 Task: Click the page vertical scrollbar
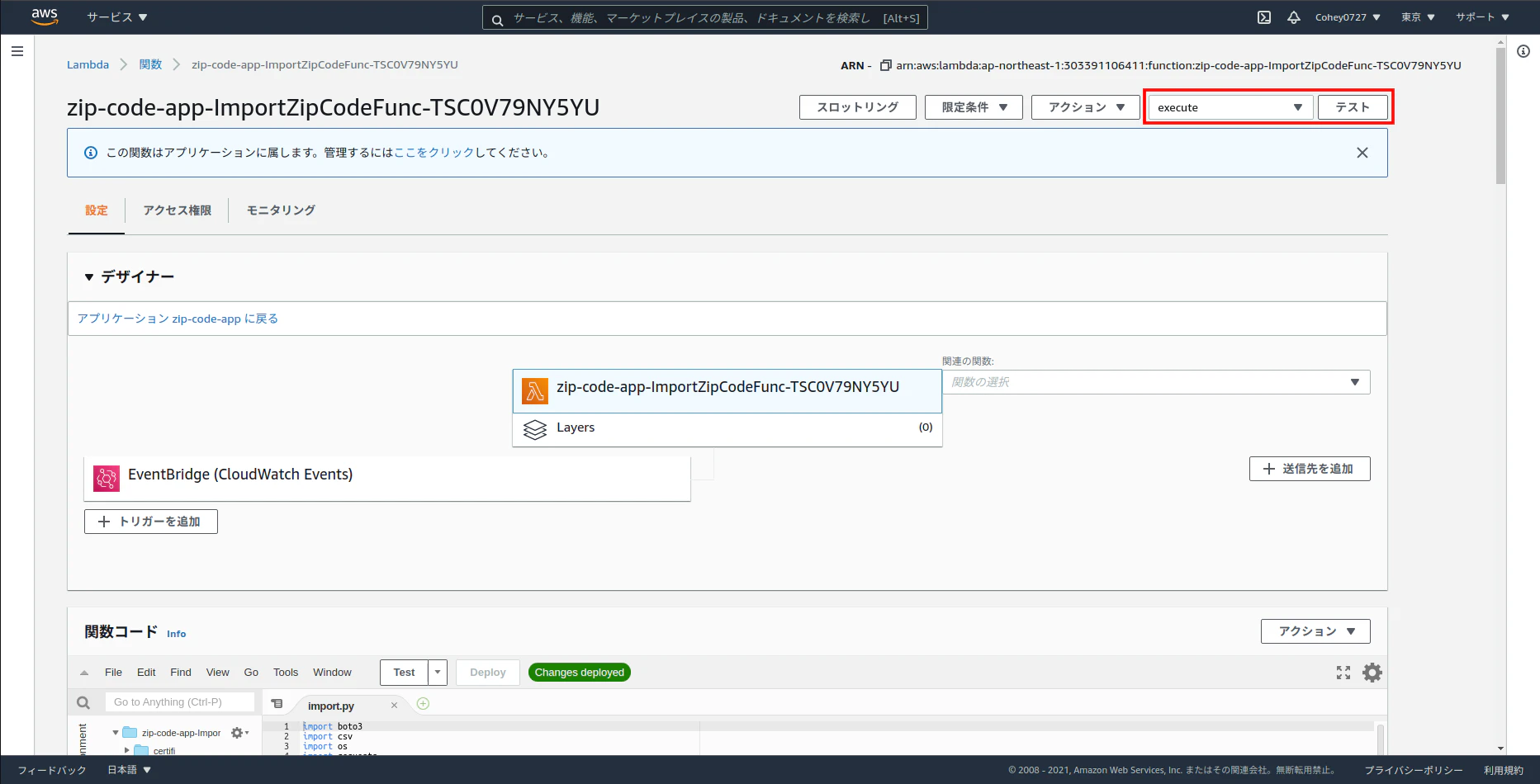coord(1500,116)
